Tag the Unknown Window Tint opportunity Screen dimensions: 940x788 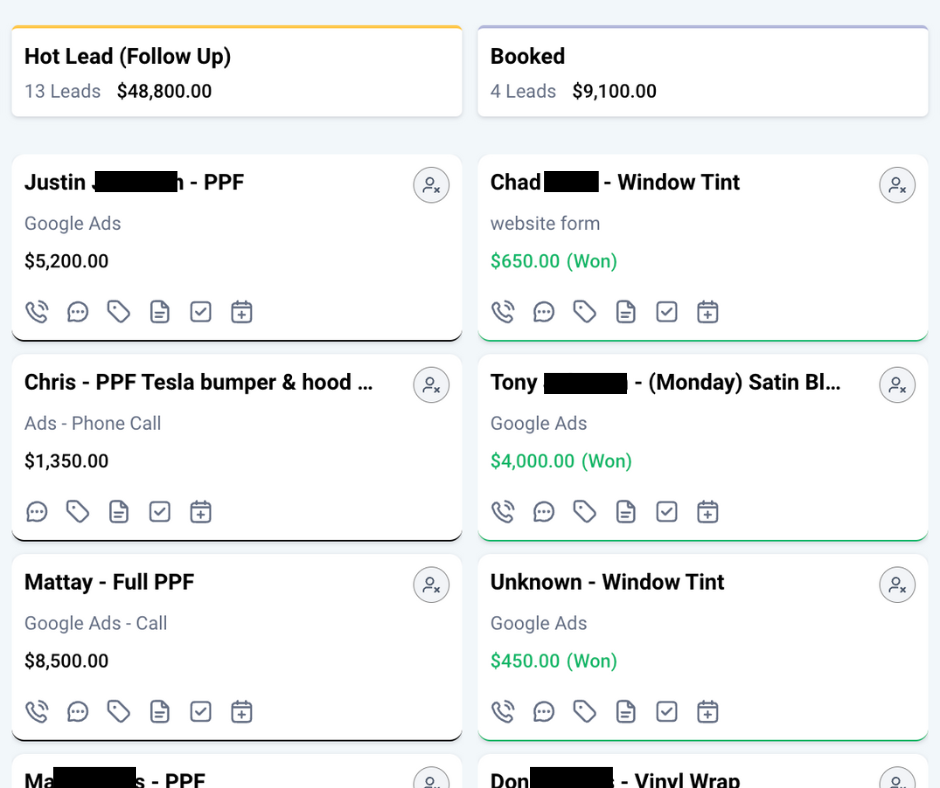584,711
